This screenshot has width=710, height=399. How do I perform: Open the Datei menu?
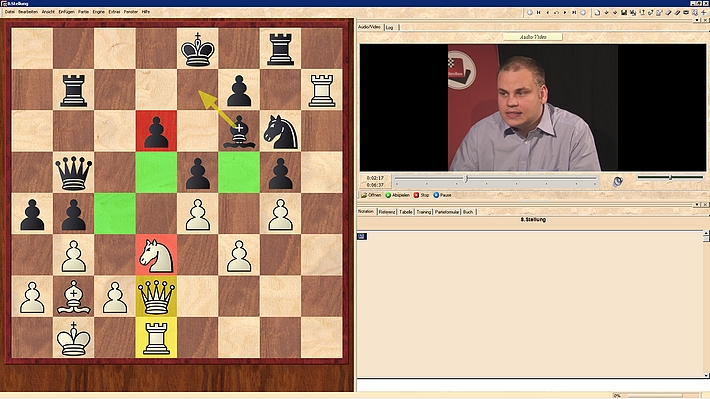coord(10,12)
